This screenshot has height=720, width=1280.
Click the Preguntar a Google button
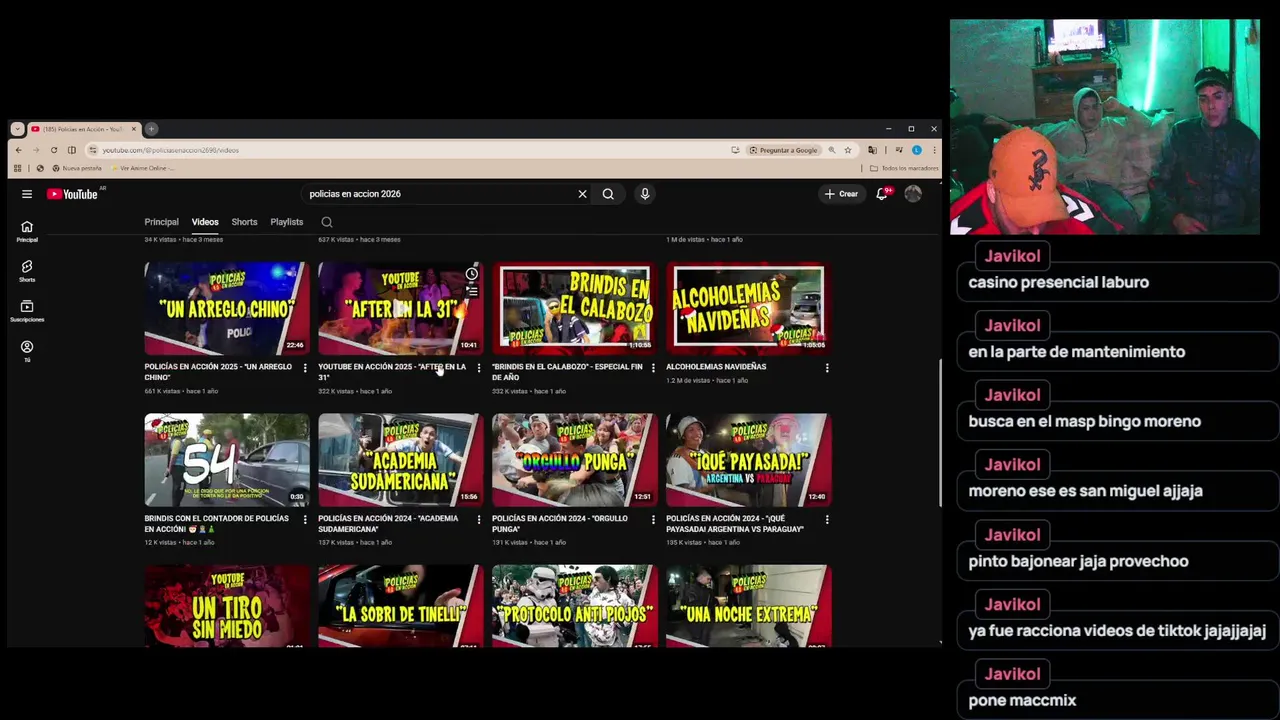pos(782,150)
